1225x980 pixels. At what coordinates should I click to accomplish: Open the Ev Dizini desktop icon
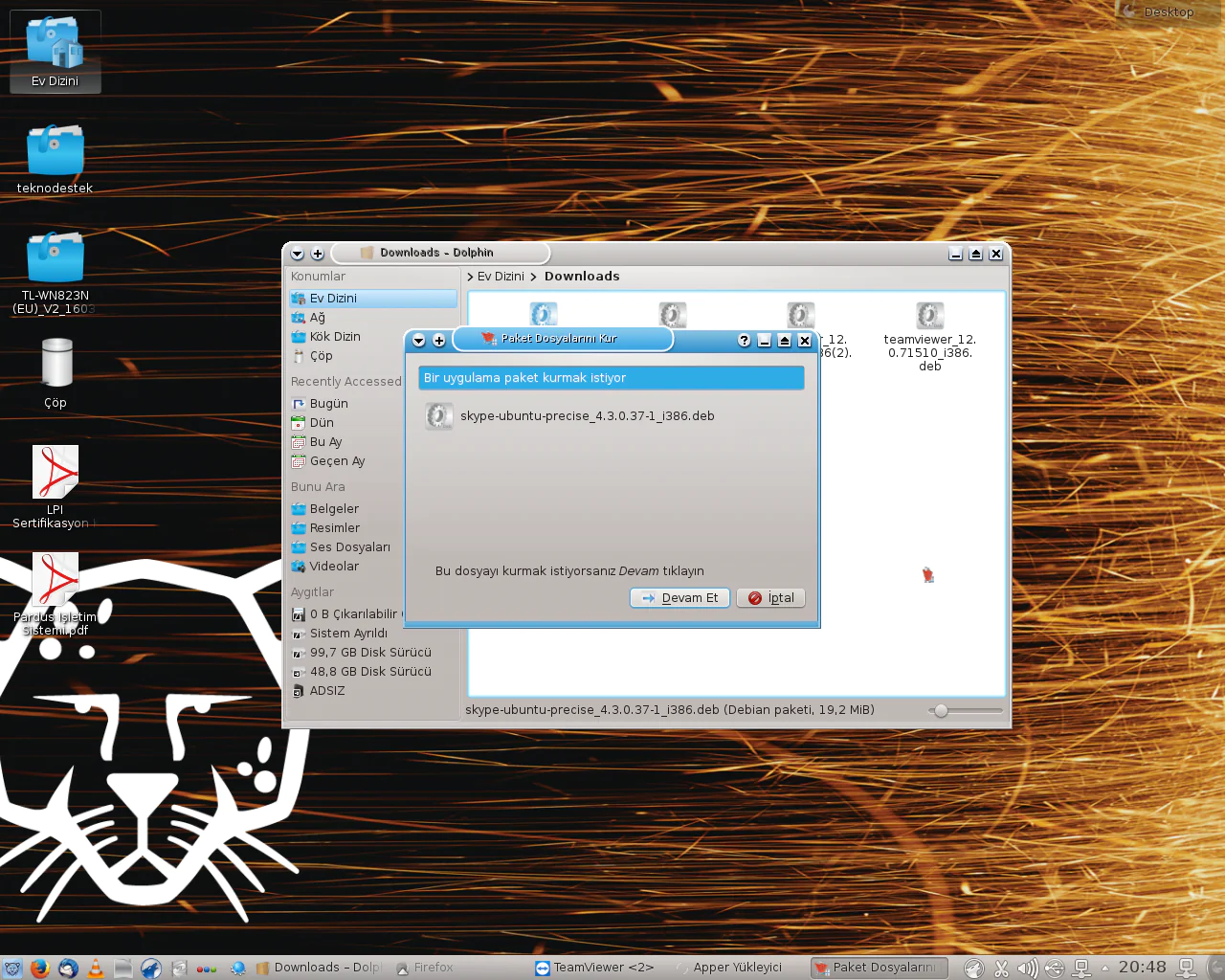[55, 51]
